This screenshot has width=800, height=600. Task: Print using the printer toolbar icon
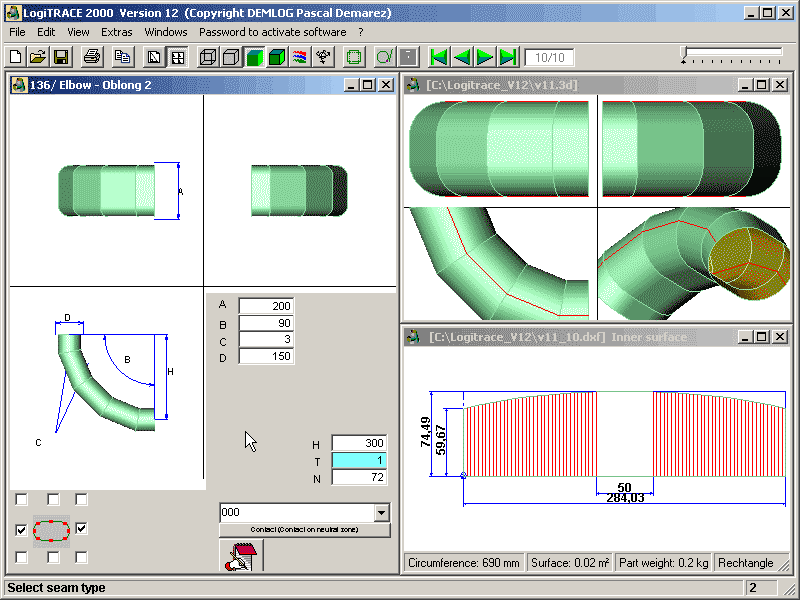click(x=92, y=57)
